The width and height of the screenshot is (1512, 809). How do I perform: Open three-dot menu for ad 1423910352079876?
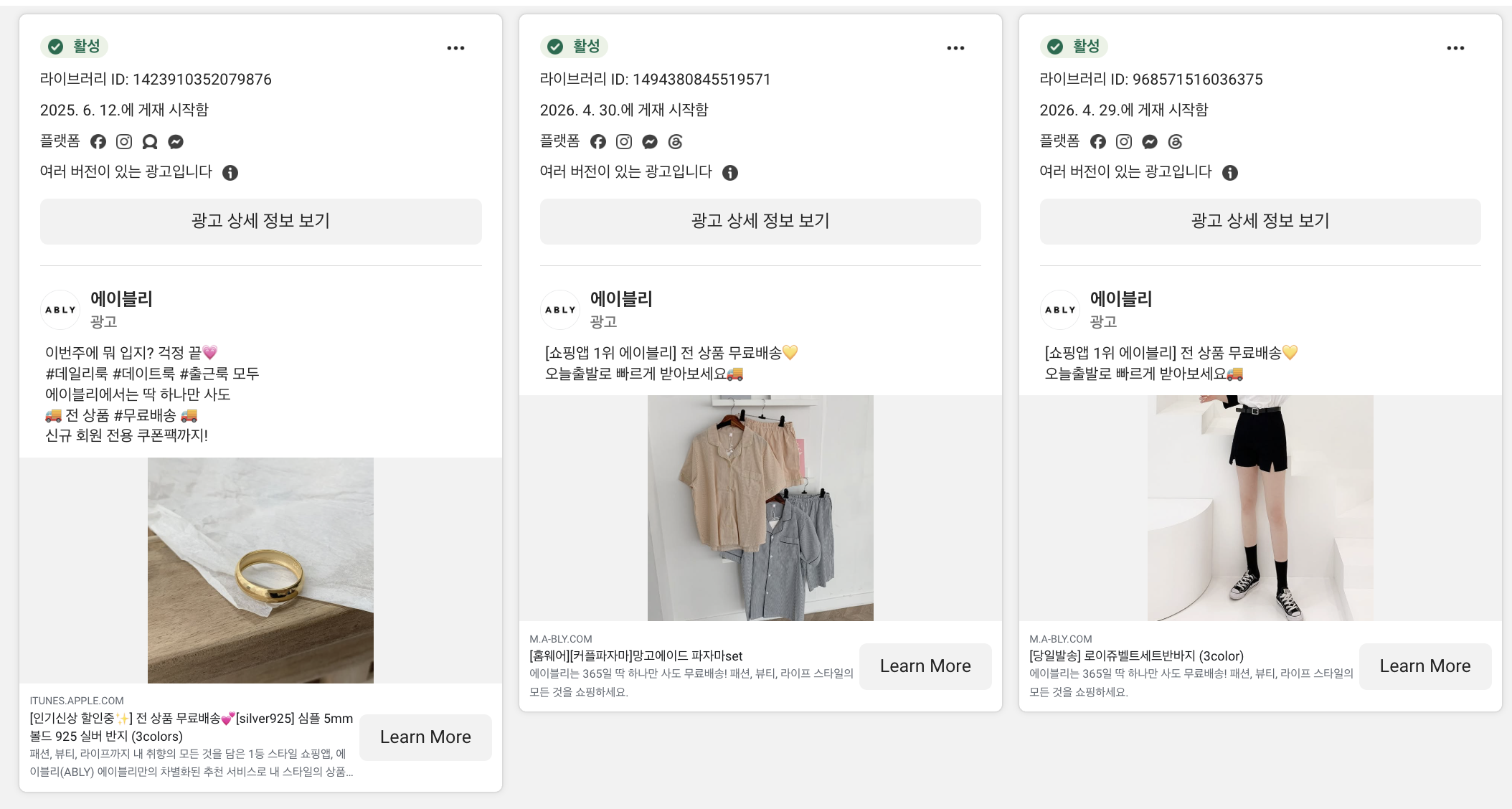point(455,48)
